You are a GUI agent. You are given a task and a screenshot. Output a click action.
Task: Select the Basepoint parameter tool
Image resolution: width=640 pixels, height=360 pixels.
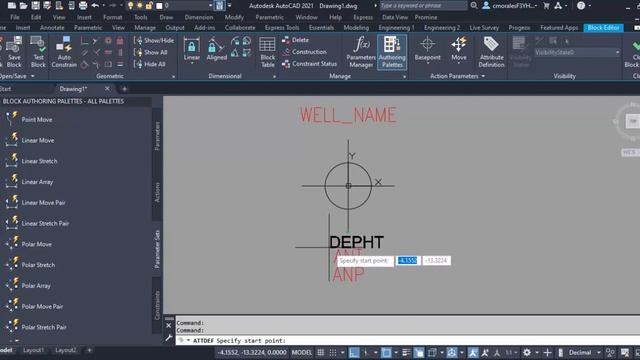click(427, 50)
